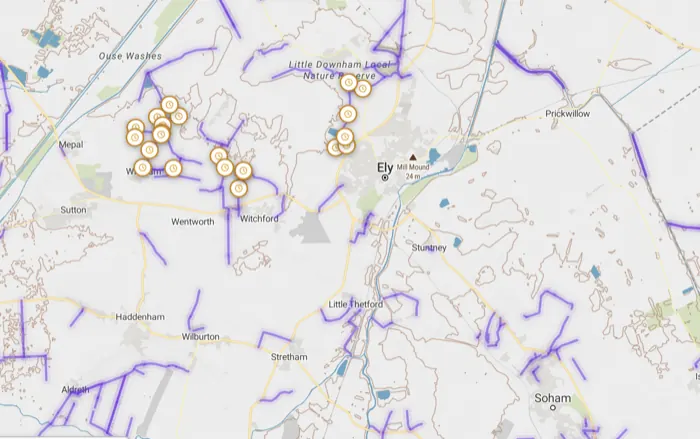Click the Ely town center circle symbol

click(385, 178)
